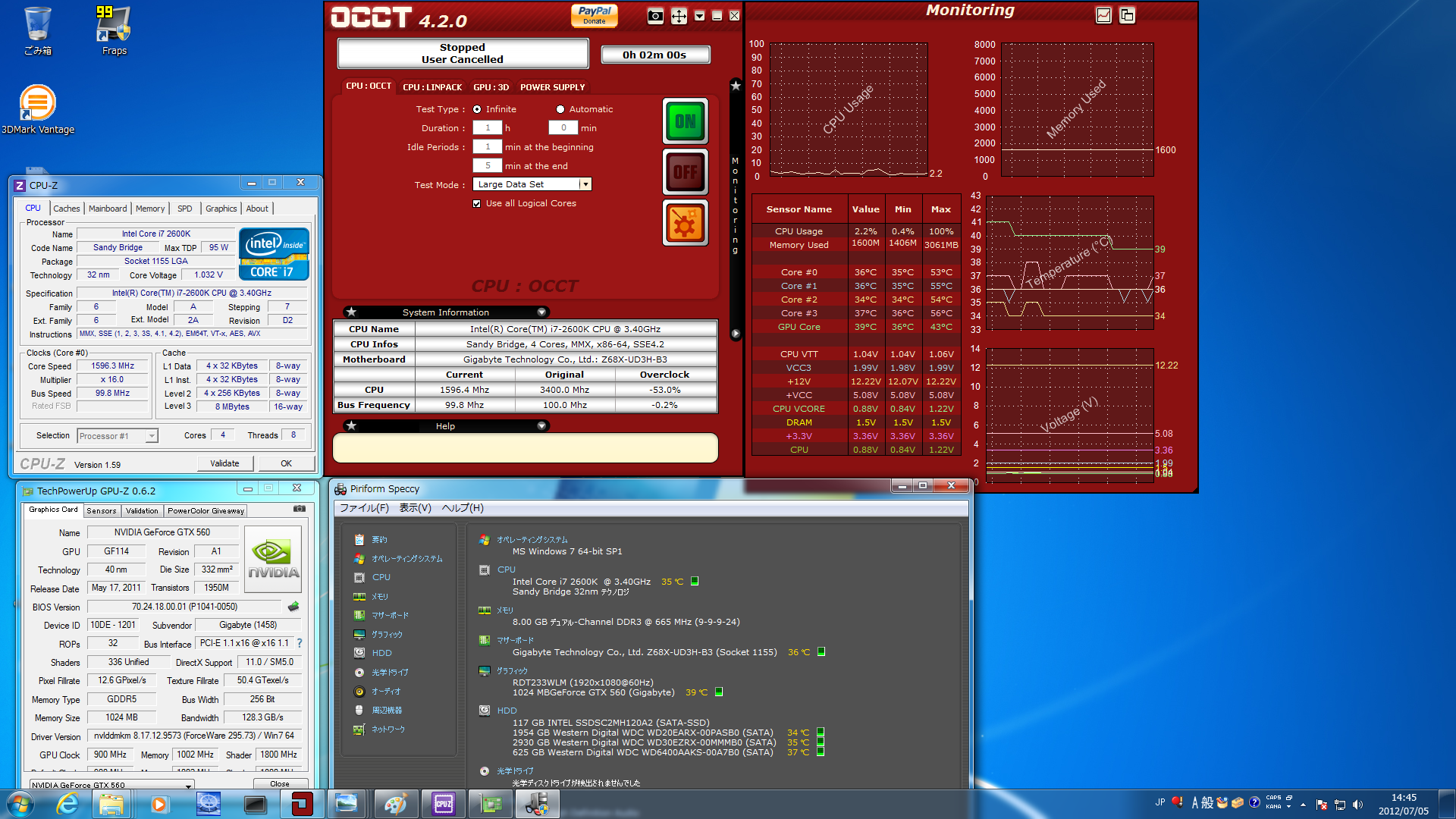1456x819 pixels.
Task: Open the CPU-Z icon in the taskbar
Action: click(x=443, y=804)
